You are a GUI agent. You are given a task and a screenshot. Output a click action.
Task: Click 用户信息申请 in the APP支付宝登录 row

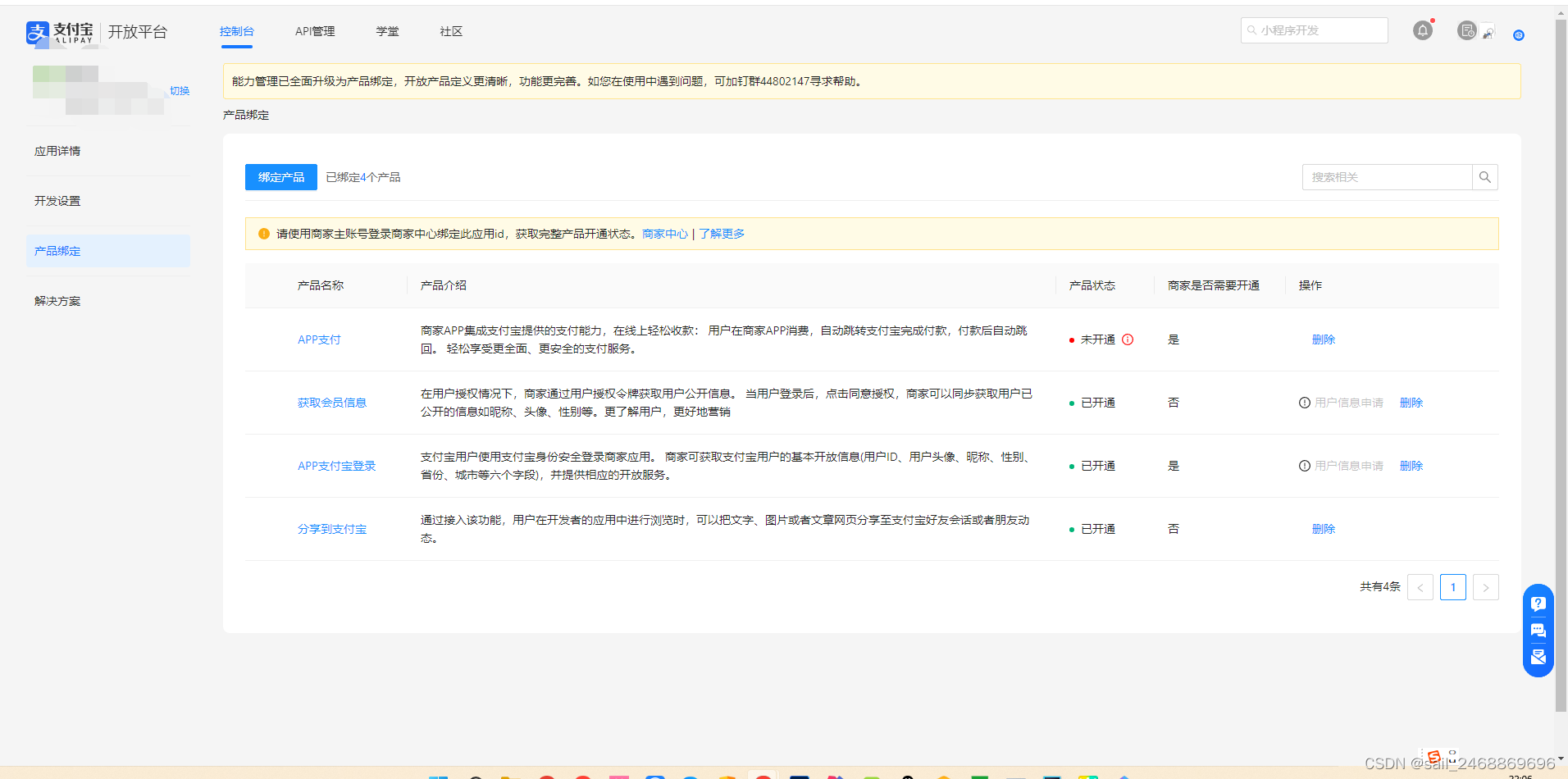pyautogui.click(x=1349, y=466)
